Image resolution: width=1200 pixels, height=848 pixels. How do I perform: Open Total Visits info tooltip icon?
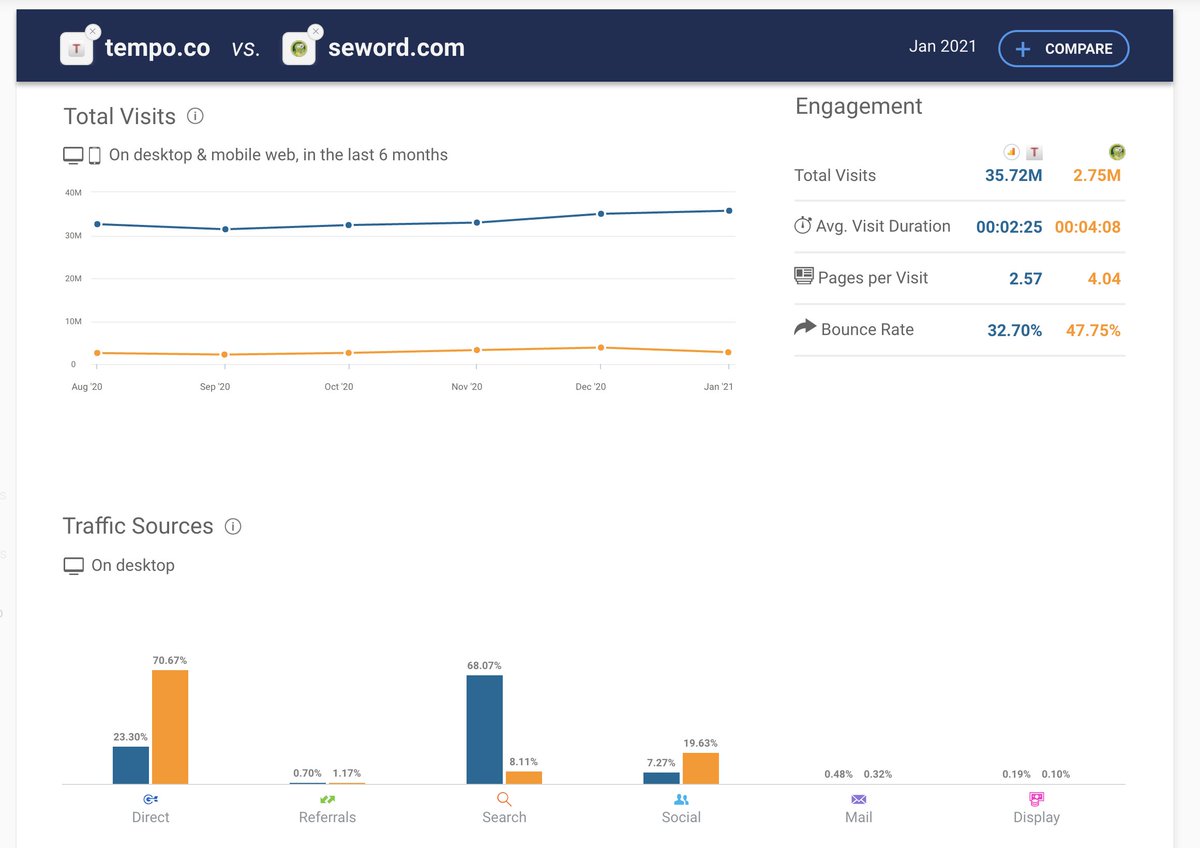coord(196,116)
